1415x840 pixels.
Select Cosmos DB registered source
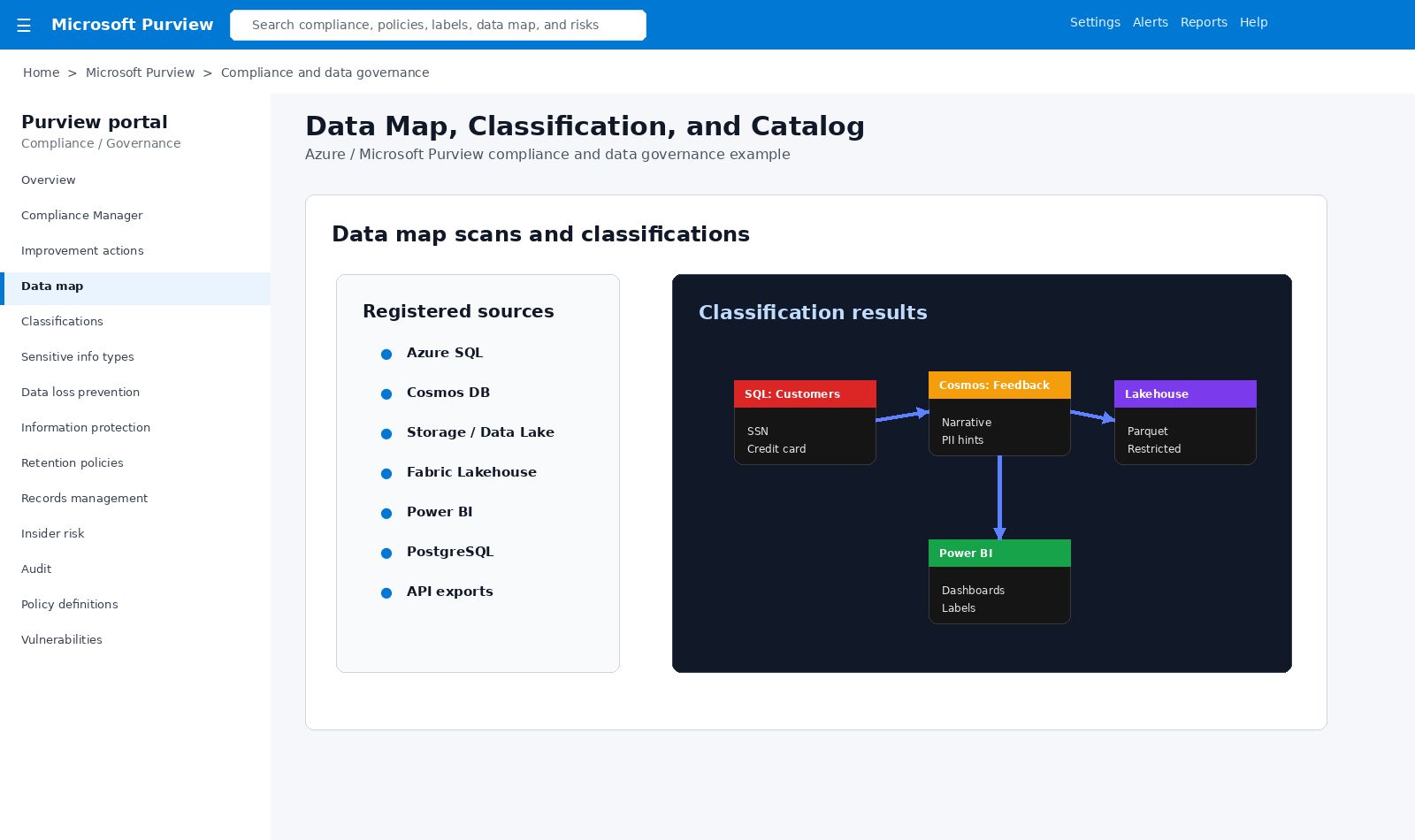pyautogui.click(x=448, y=393)
